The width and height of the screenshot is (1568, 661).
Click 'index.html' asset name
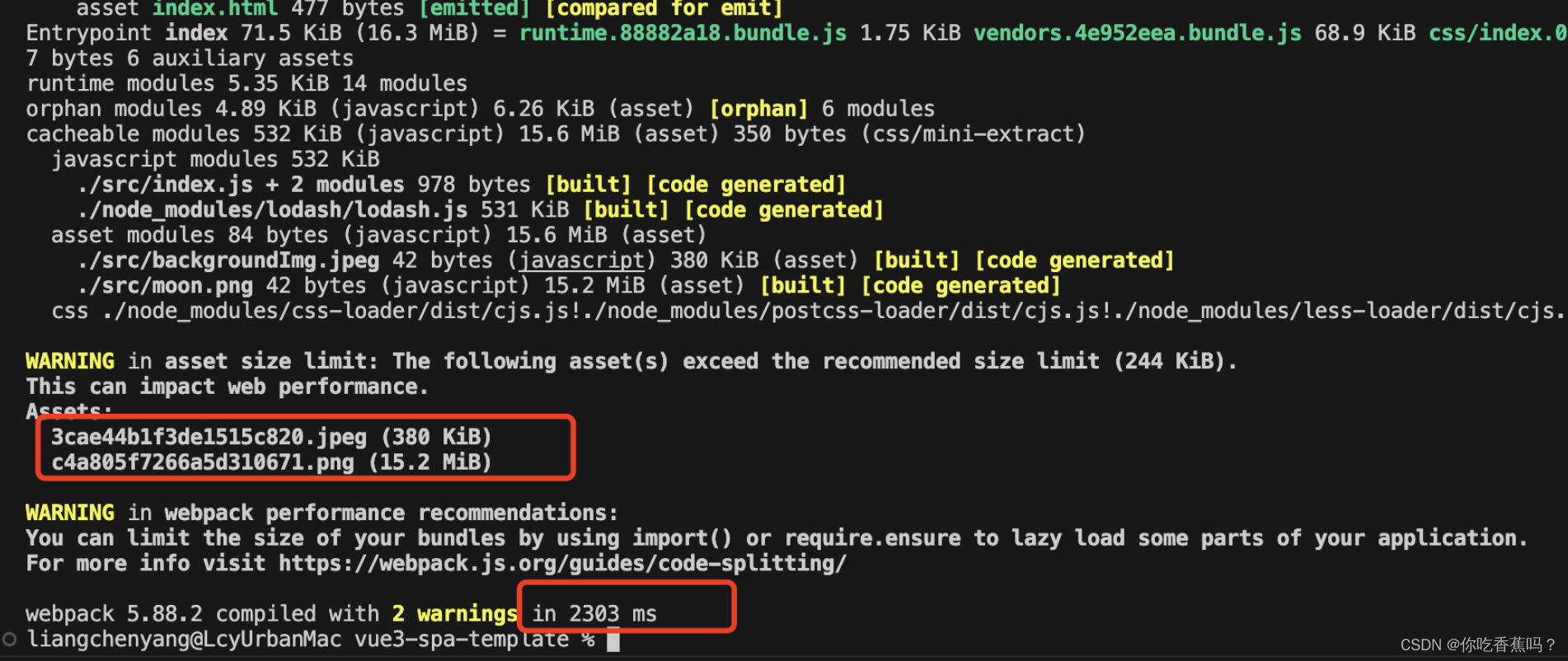point(215,8)
